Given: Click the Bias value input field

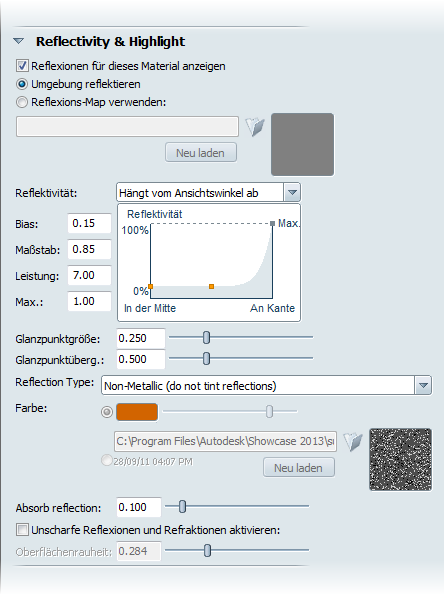Looking at the screenshot, I should [x=89, y=223].
